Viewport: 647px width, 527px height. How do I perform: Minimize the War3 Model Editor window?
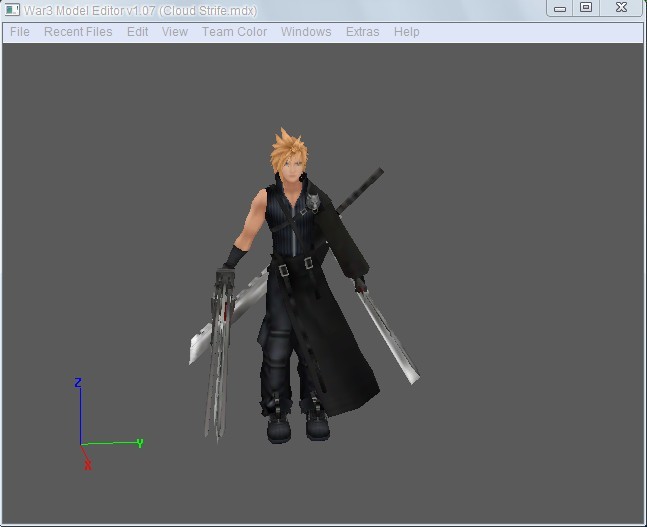coord(560,8)
